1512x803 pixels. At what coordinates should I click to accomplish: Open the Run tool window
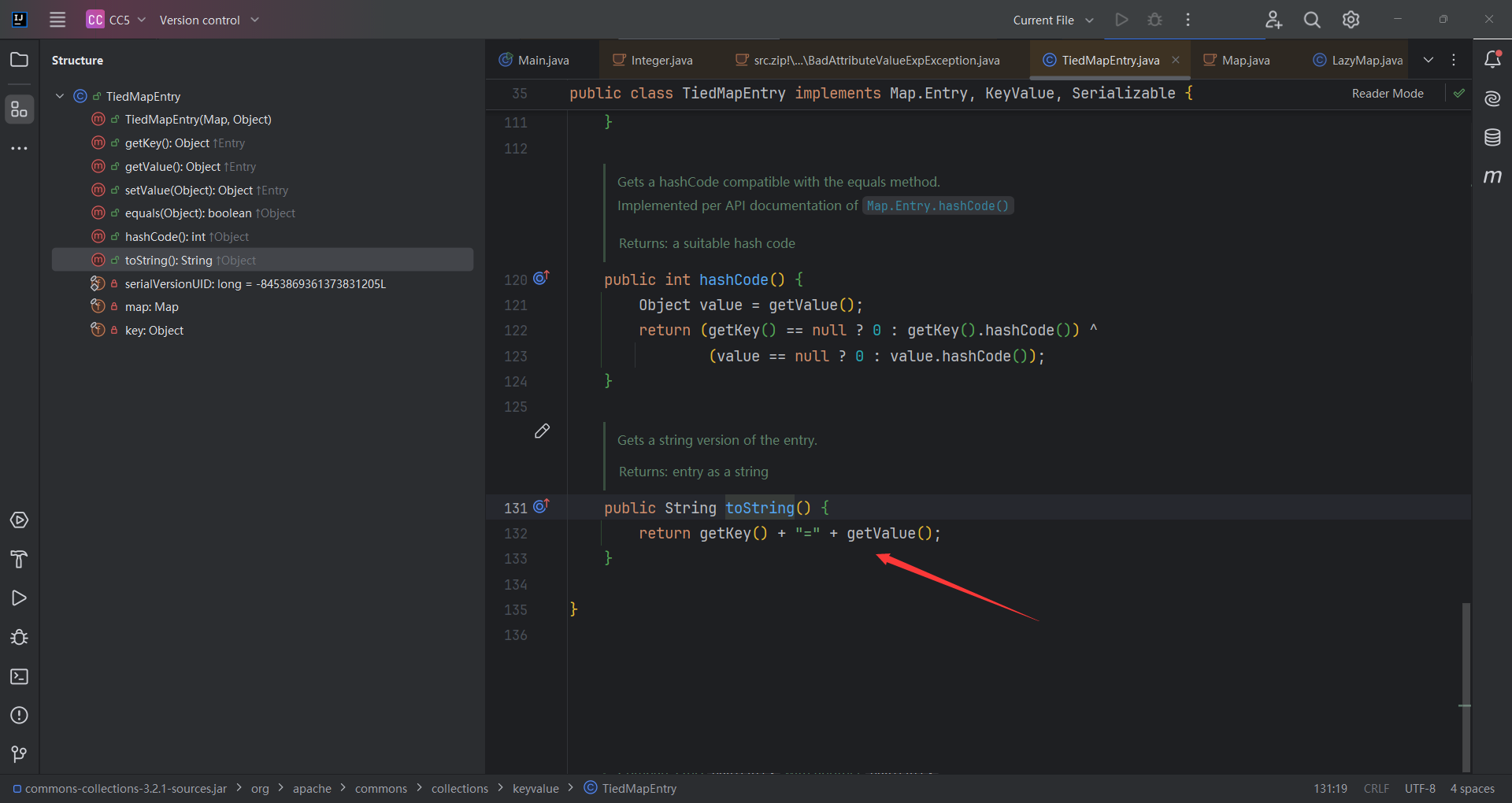[x=19, y=598]
